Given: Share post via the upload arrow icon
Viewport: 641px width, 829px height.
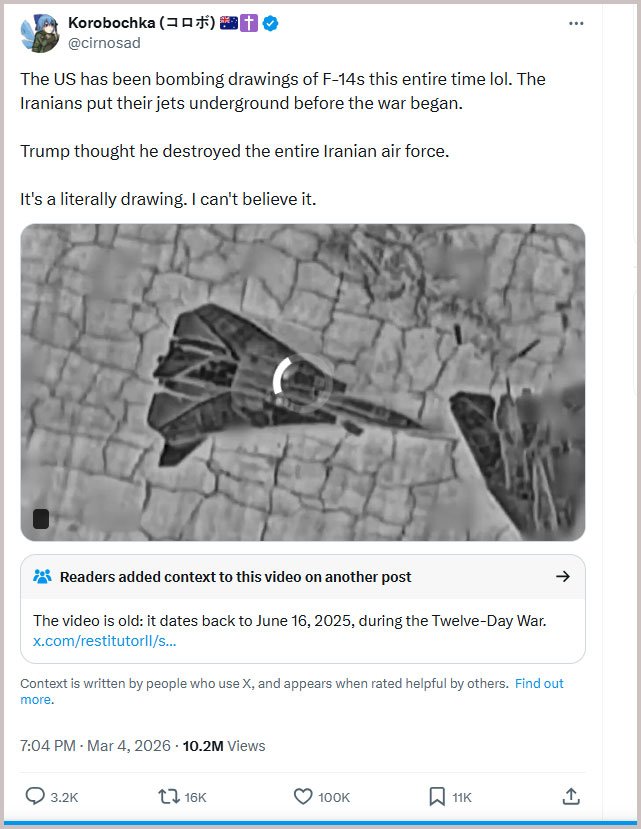Looking at the screenshot, I should click(571, 796).
